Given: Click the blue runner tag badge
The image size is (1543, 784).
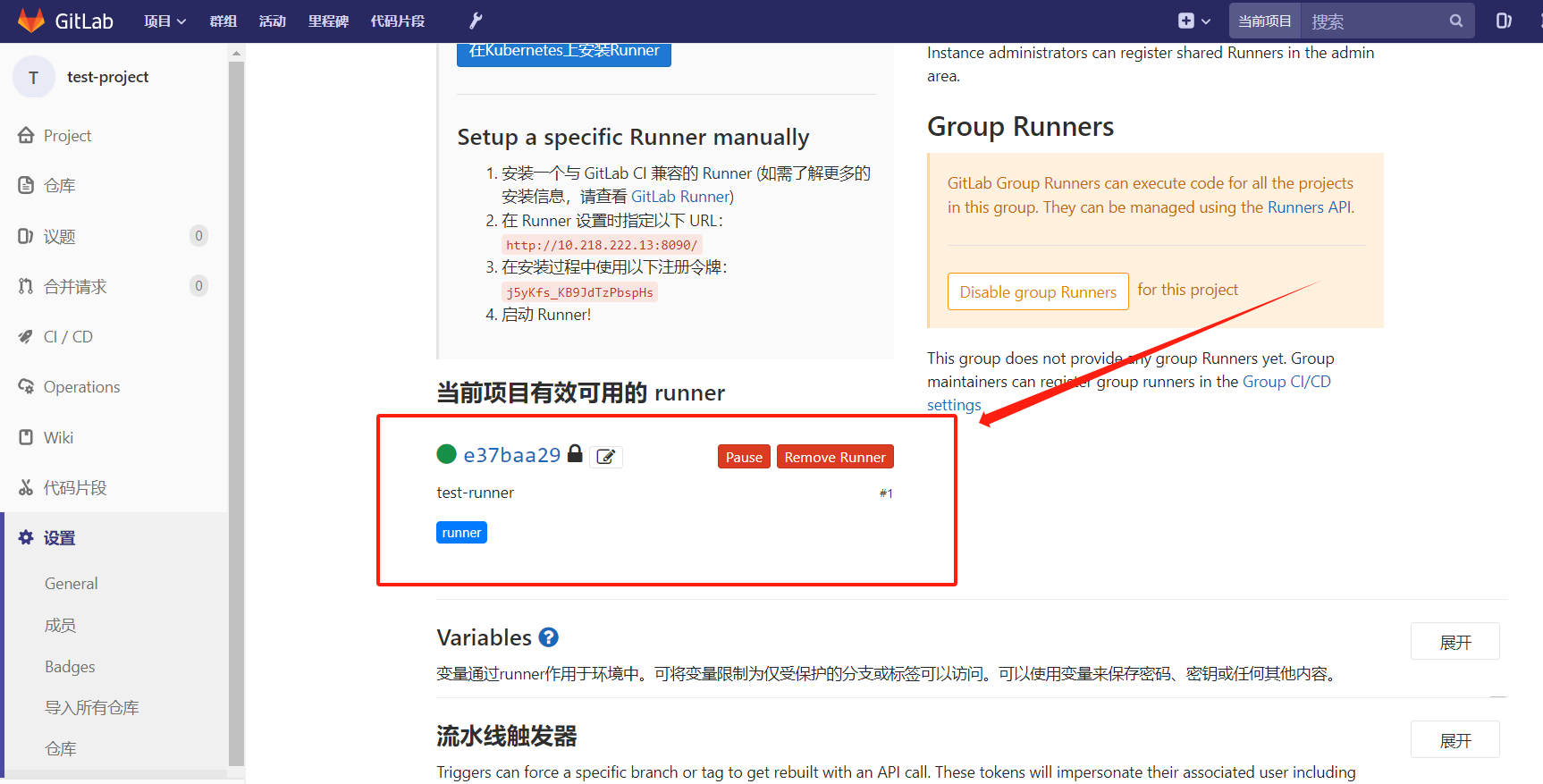Looking at the screenshot, I should pos(461,533).
